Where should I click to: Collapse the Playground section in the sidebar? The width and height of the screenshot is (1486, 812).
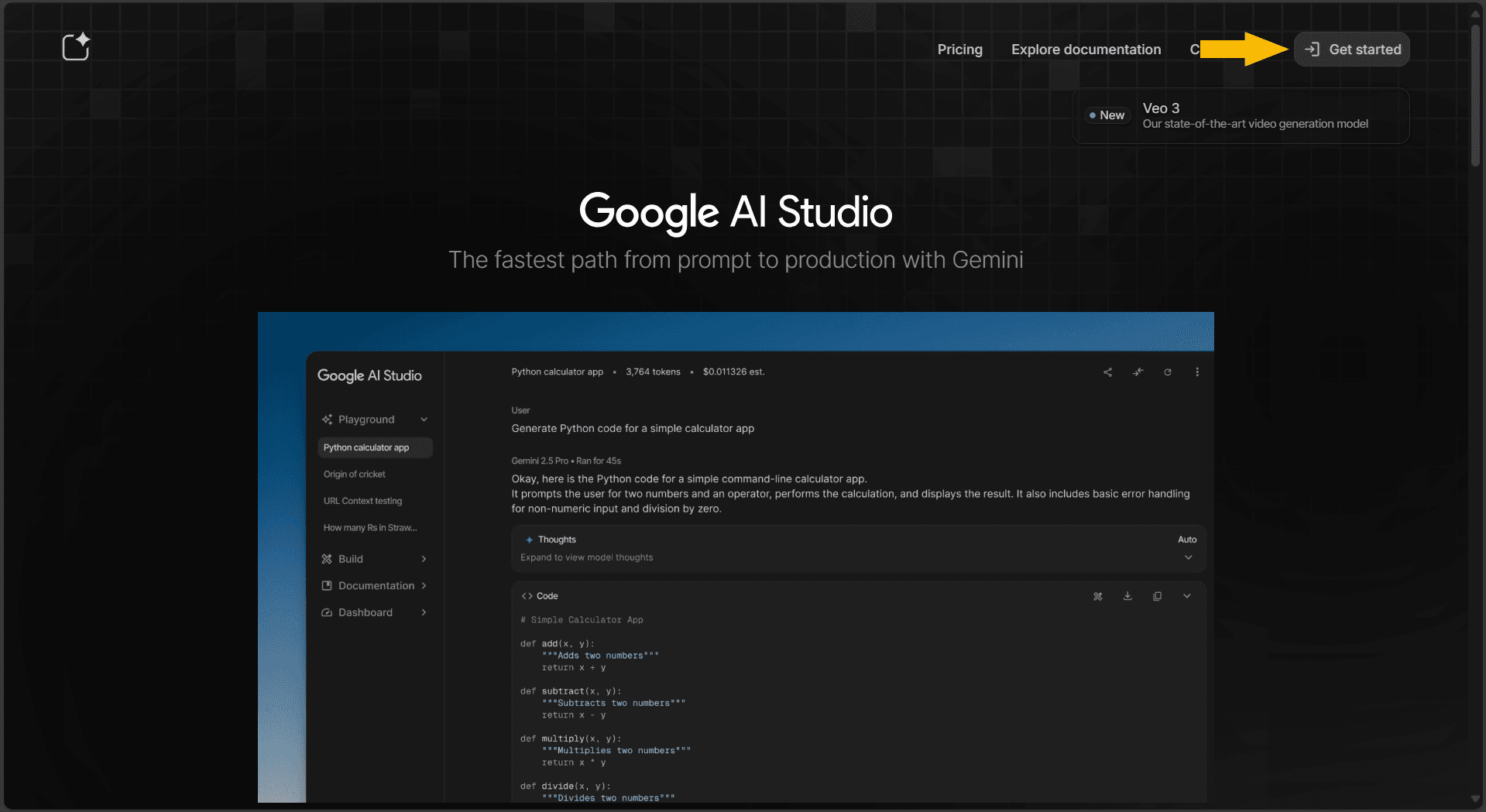[x=424, y=420]
